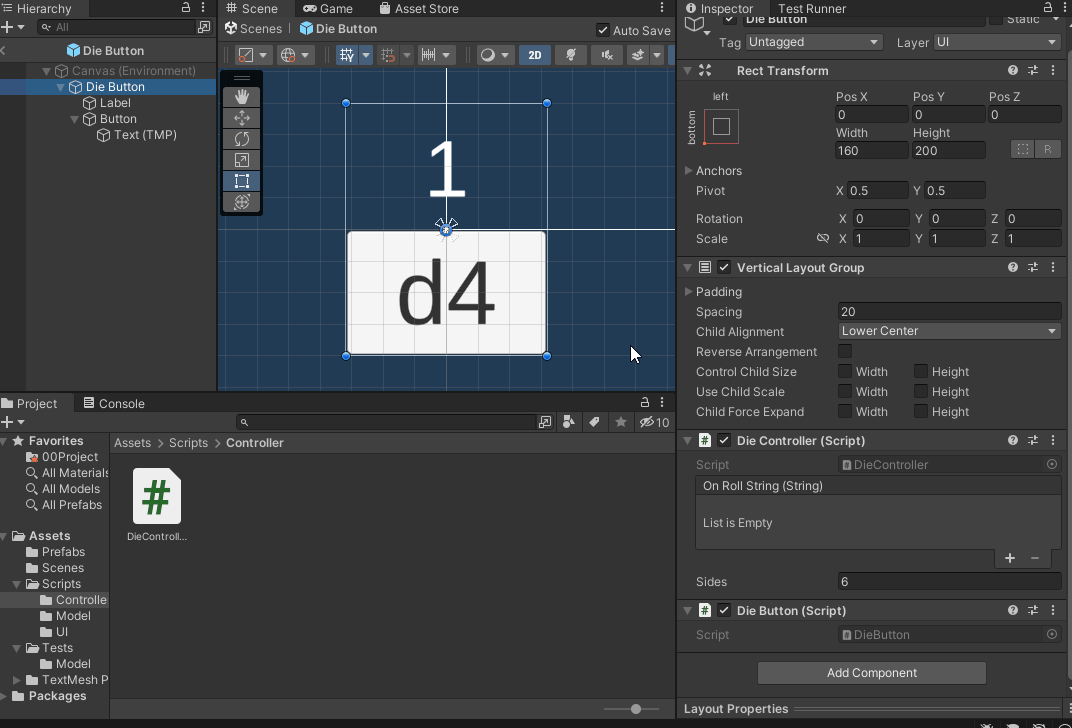The image size is (1072, 728).
Task: Switch to the Test Runner tab
Action: [812, 9]
